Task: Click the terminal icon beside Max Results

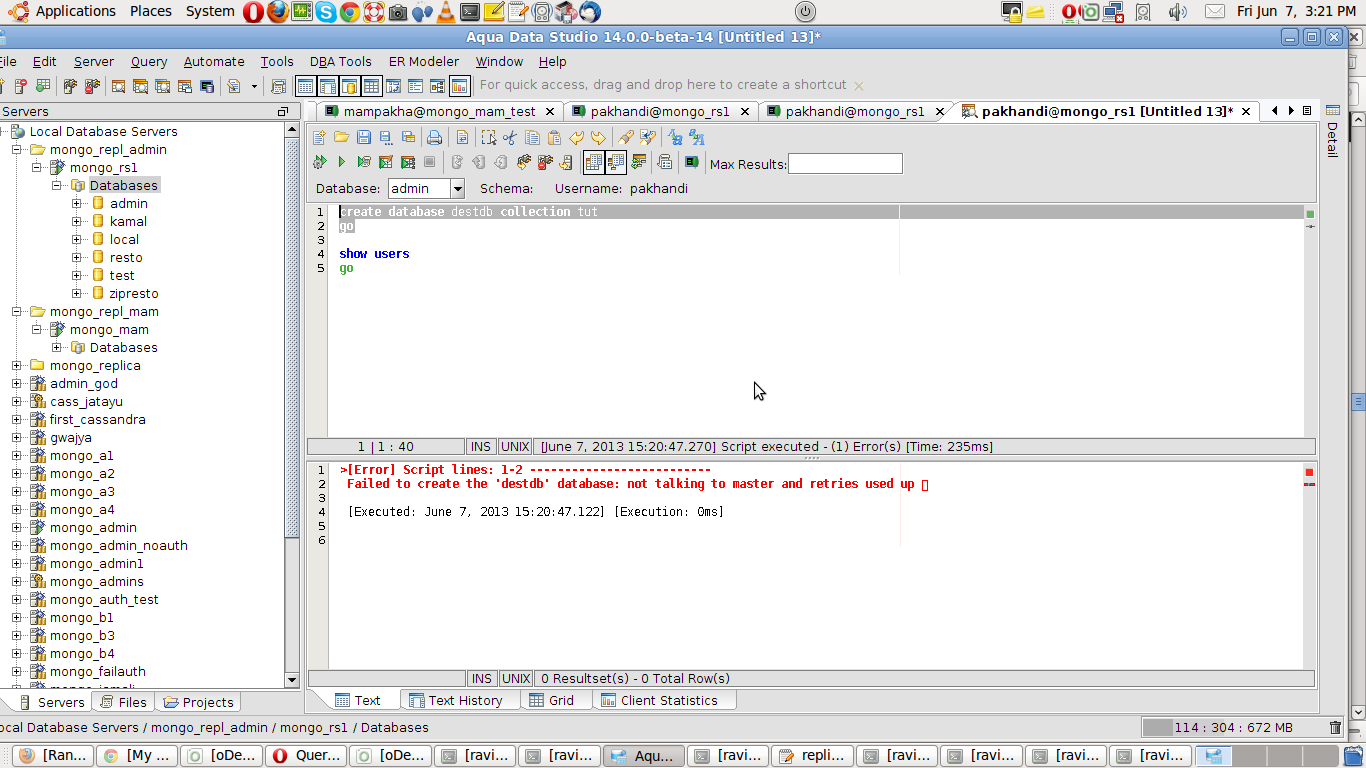Action: click(691, 162)
